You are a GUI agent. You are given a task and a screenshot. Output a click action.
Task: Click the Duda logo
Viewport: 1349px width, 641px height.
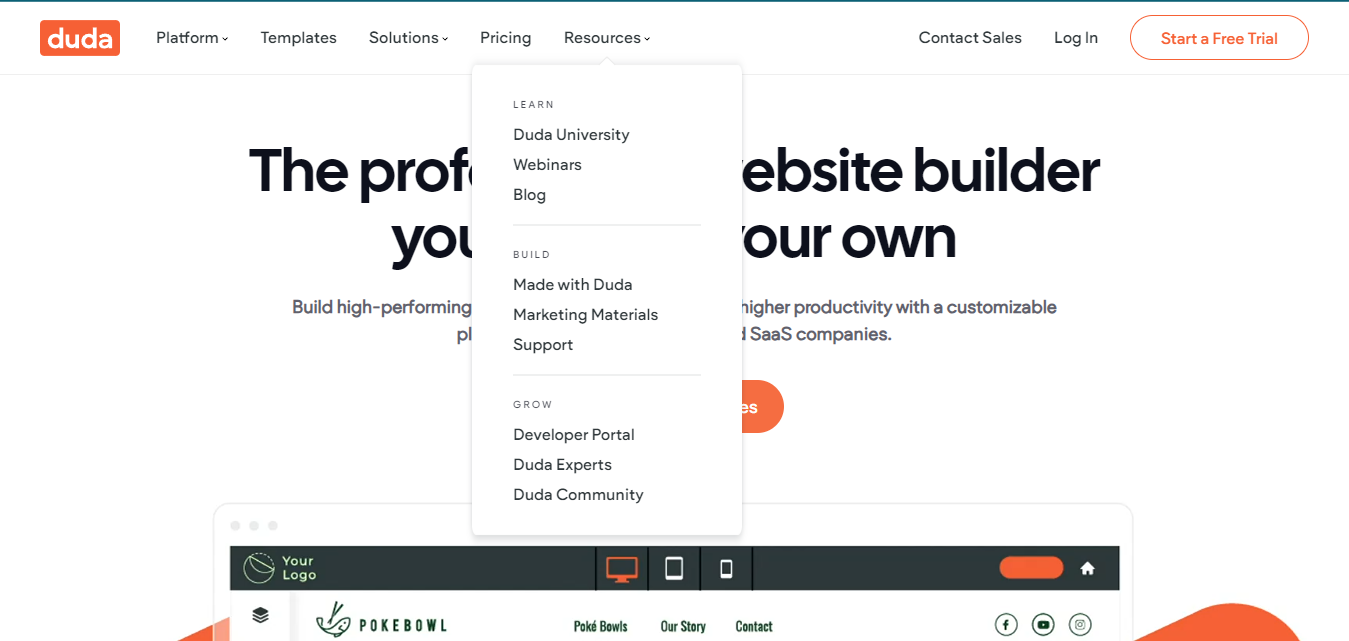pyautogui.click(x=79, y=37)
